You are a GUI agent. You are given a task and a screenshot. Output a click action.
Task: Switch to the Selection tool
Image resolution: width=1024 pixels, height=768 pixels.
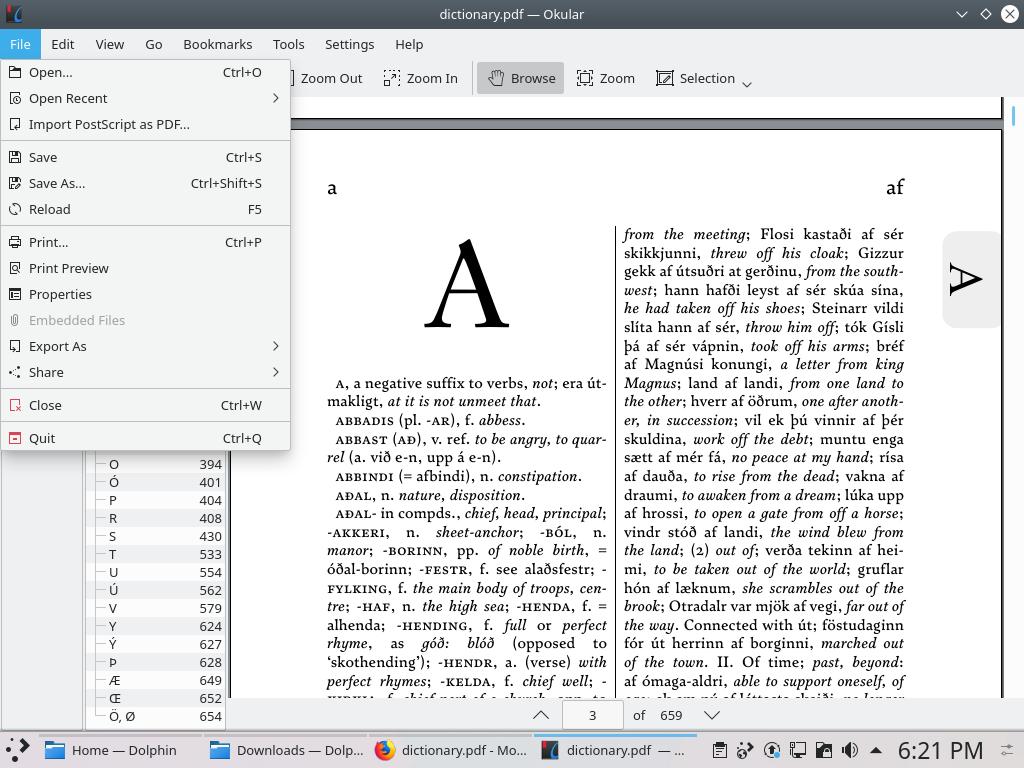[x=698, y=78]
